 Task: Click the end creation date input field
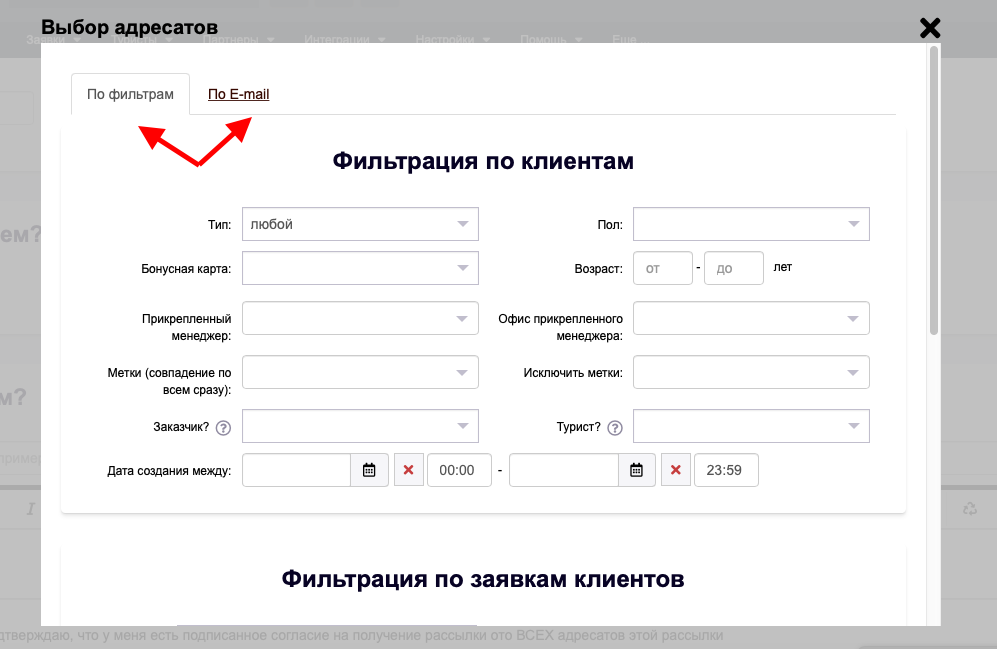564,470
